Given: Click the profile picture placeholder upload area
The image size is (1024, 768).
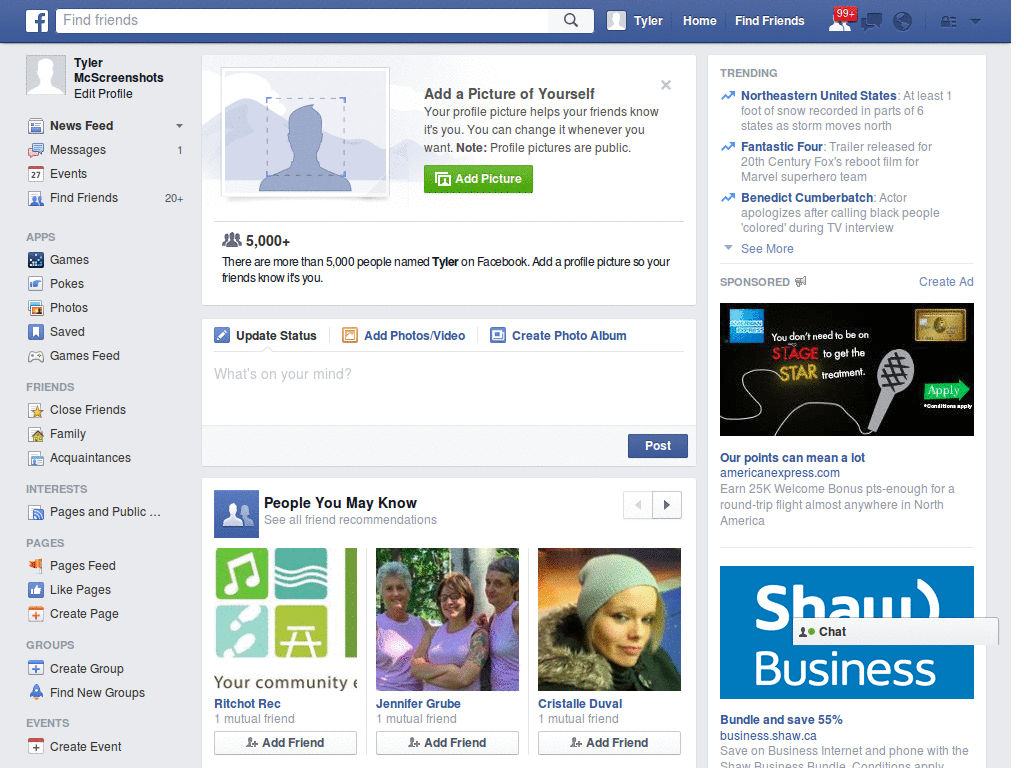Looking at the screenshot, I should 305,133.
